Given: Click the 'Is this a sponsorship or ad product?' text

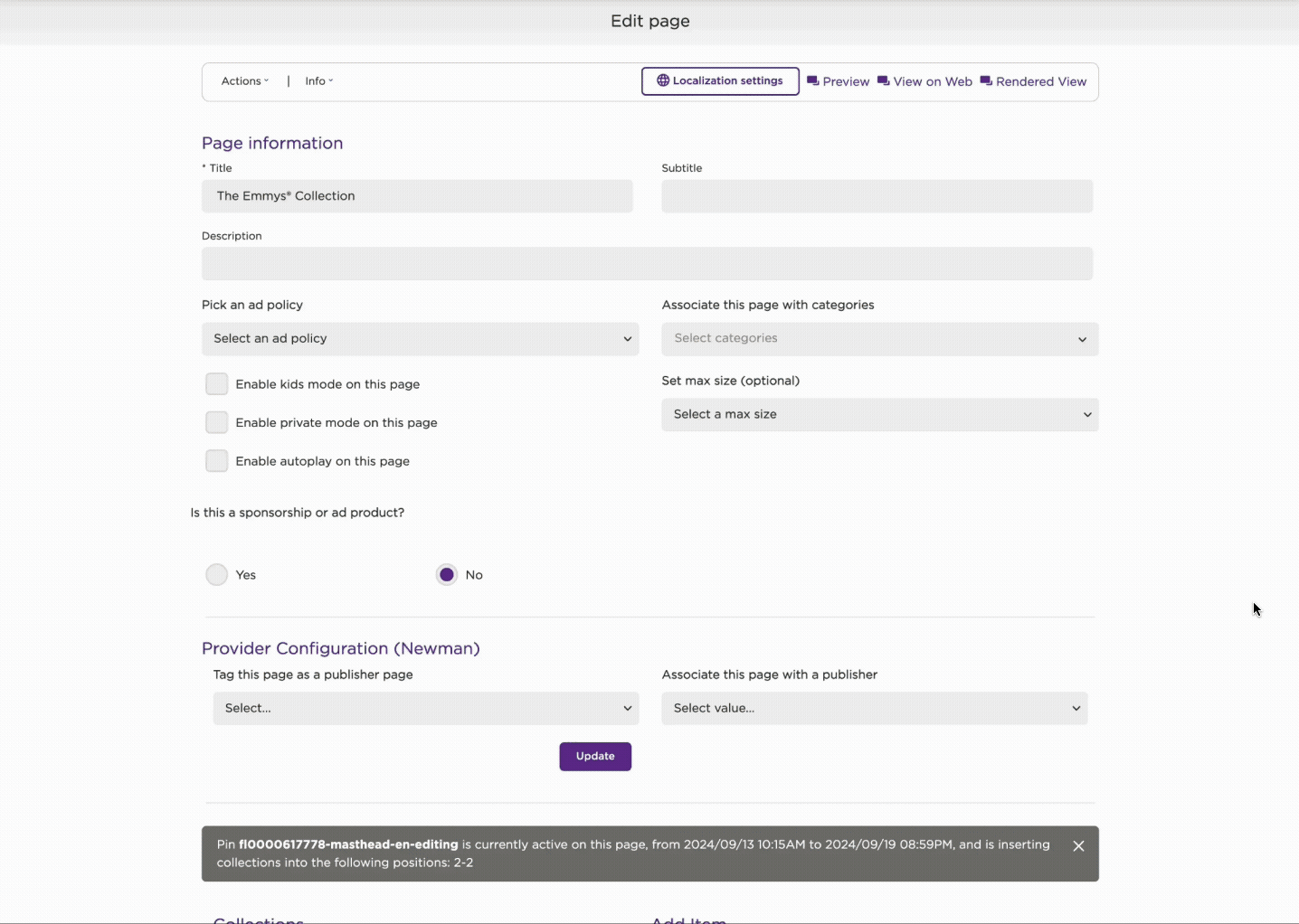Looking at the screenshot, I should [x=298, y=513].
